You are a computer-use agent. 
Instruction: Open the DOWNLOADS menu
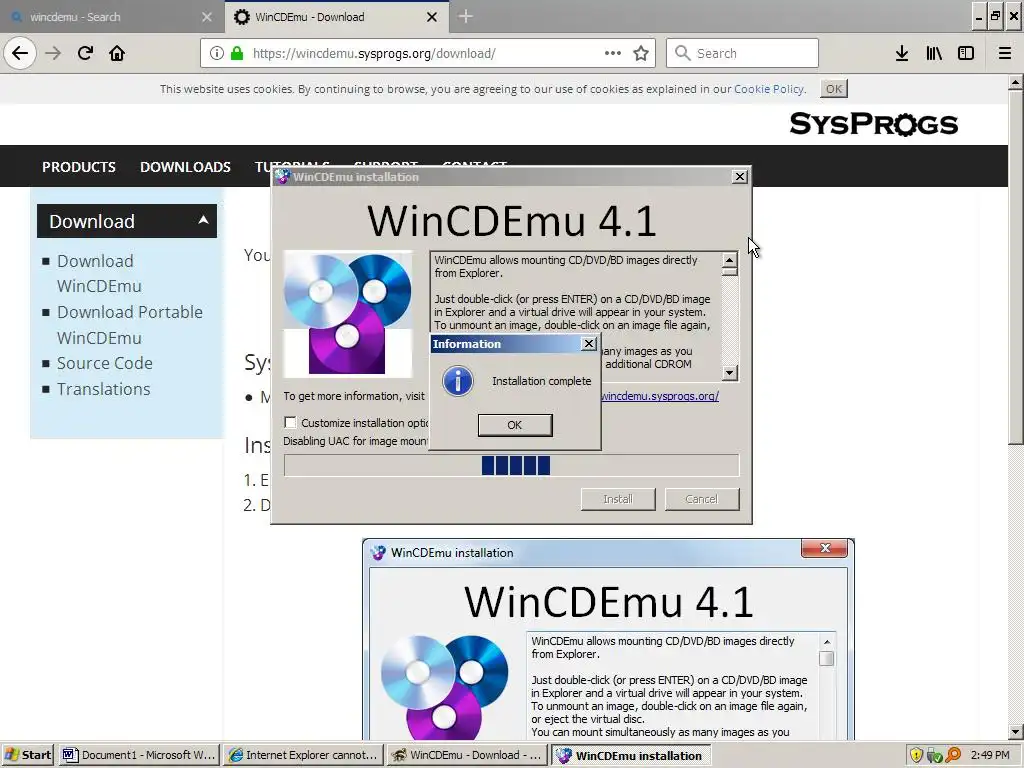[185, 167]
